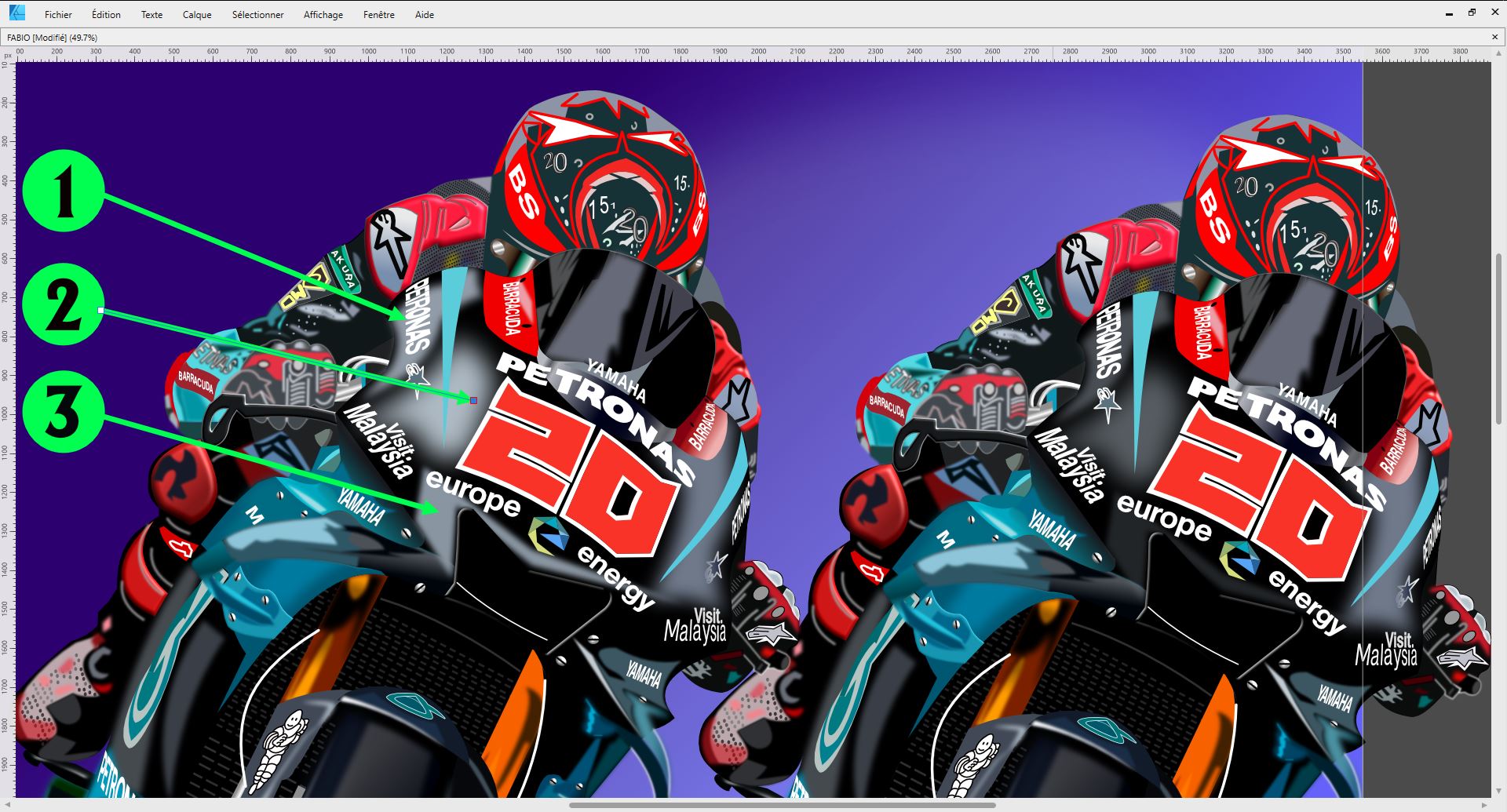Select the FABIO [Modifié] document tab
This screenshot has width=1507, height=812.
tap(52, 37)
